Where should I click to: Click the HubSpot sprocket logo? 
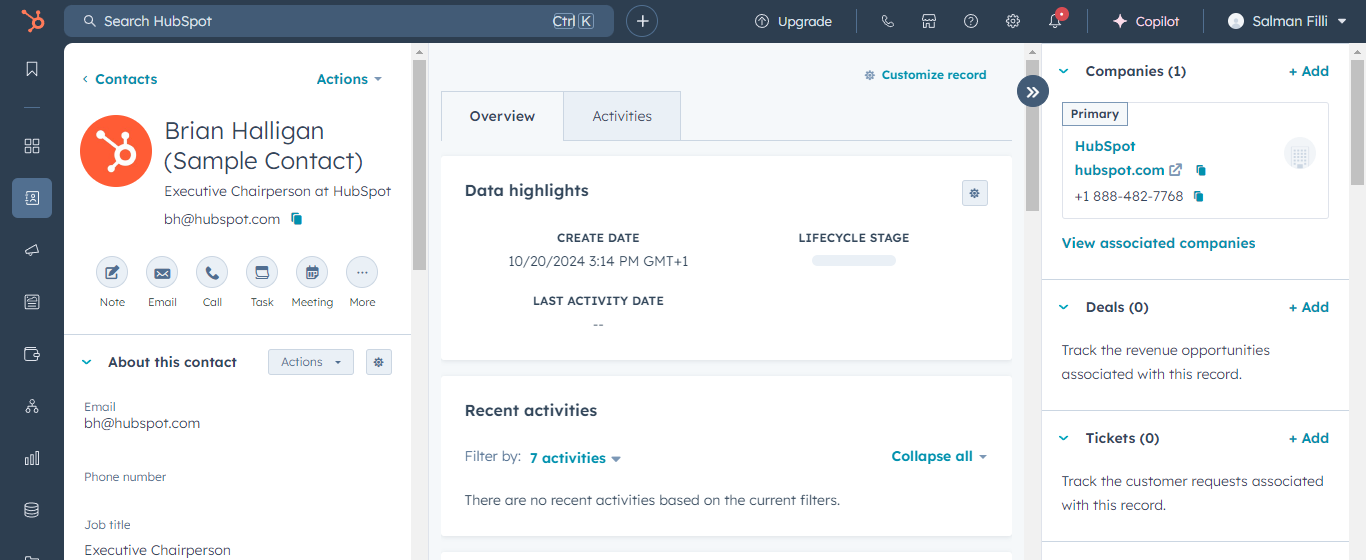tap(32, 21)
